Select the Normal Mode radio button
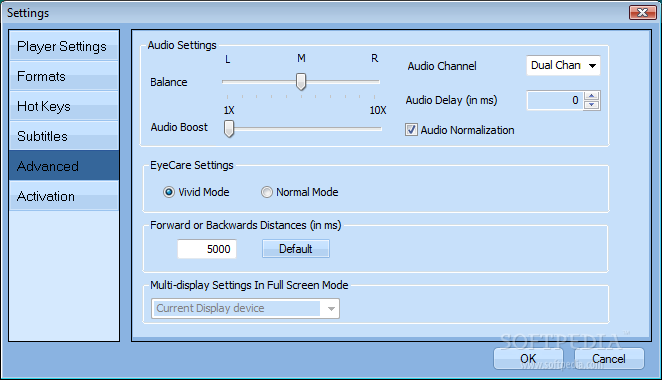 click(266, 192)
